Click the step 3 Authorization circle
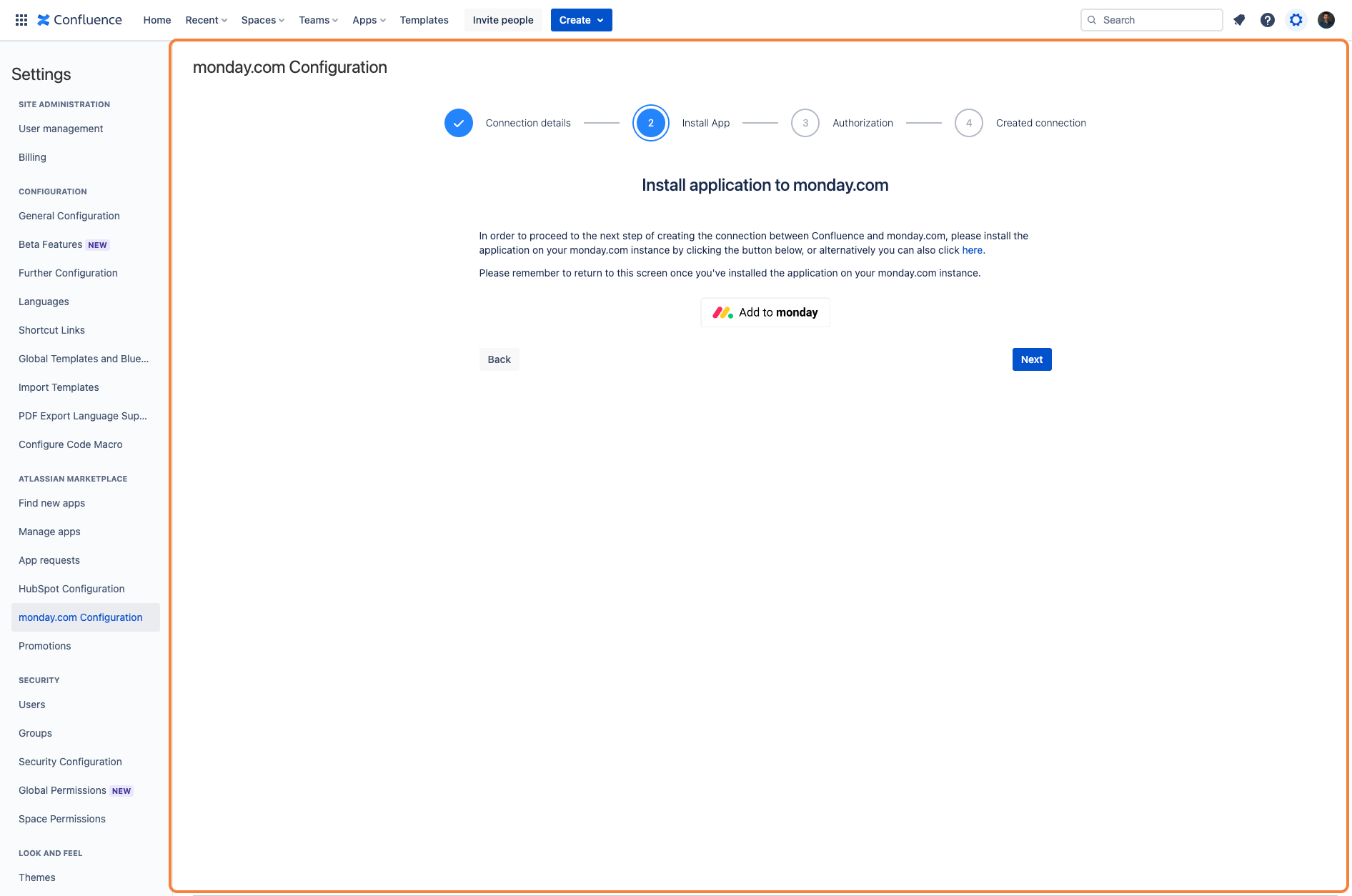1352x896 pixels. click(805, 123)
